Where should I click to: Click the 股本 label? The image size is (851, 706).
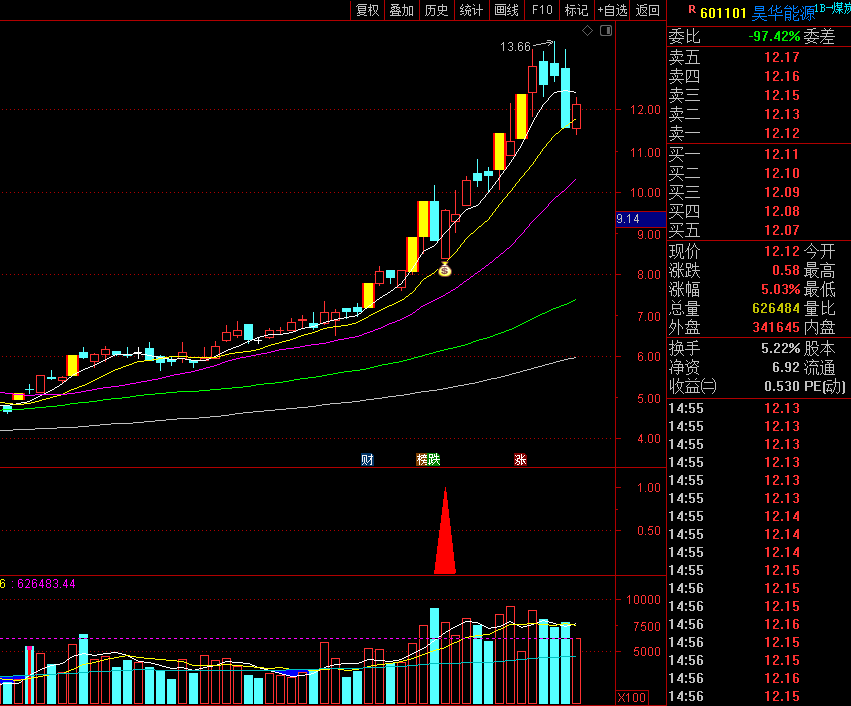coord(819,348)
